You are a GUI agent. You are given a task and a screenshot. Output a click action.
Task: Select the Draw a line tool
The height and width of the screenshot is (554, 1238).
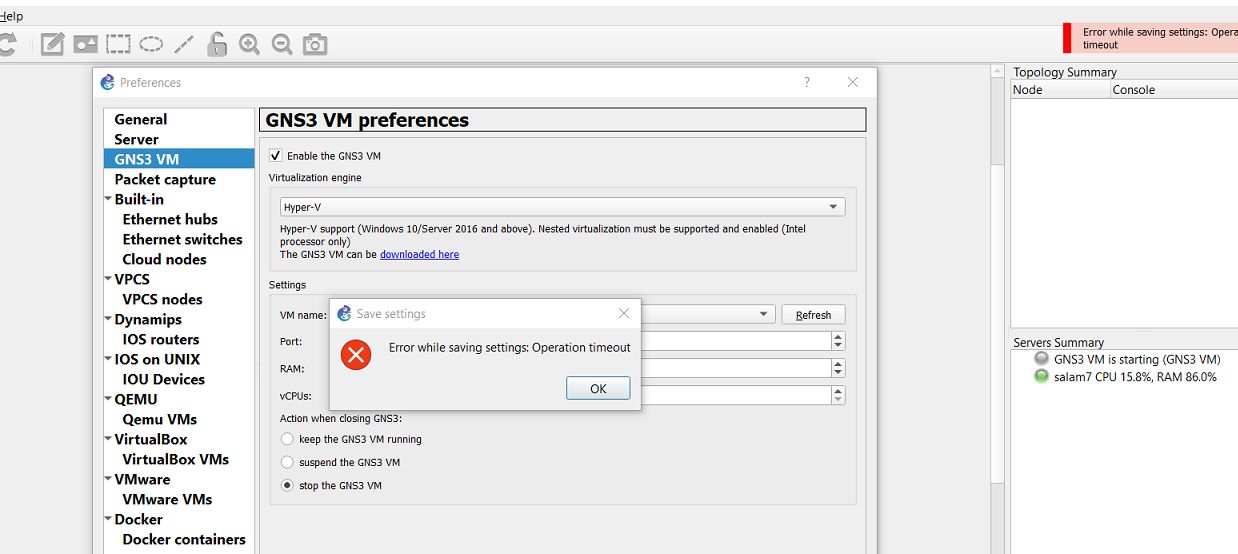tap(184, 44)
